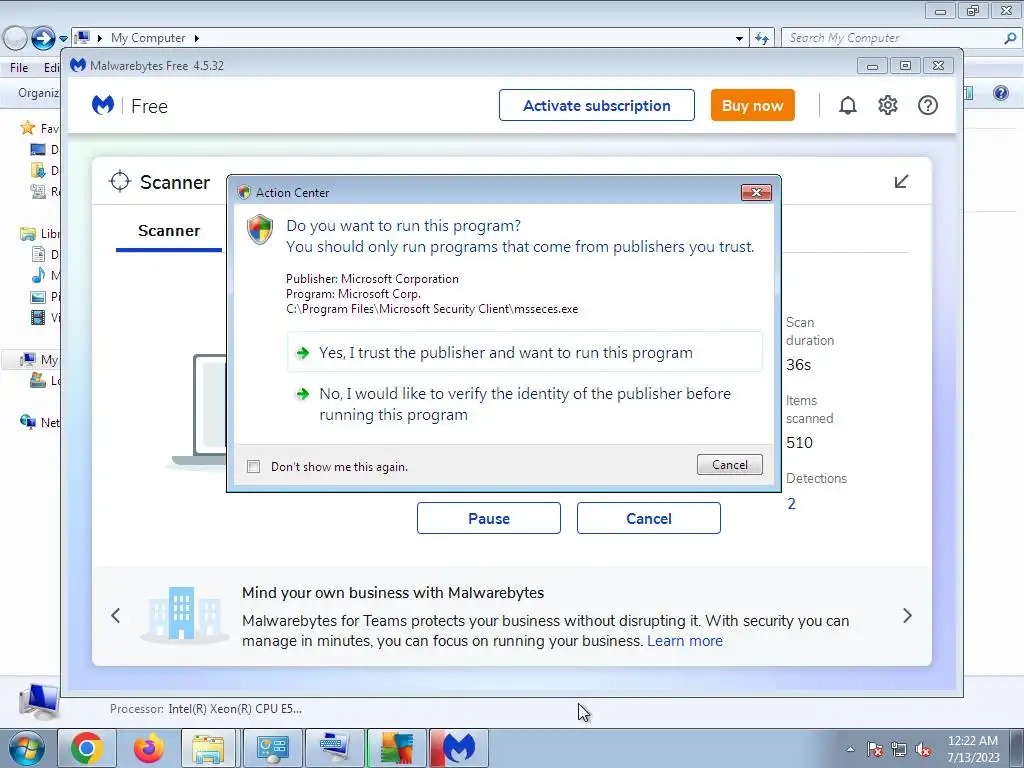Open Malwarebytes help question mark
This screenshot has height=768, width=1024.
(927, 105)
